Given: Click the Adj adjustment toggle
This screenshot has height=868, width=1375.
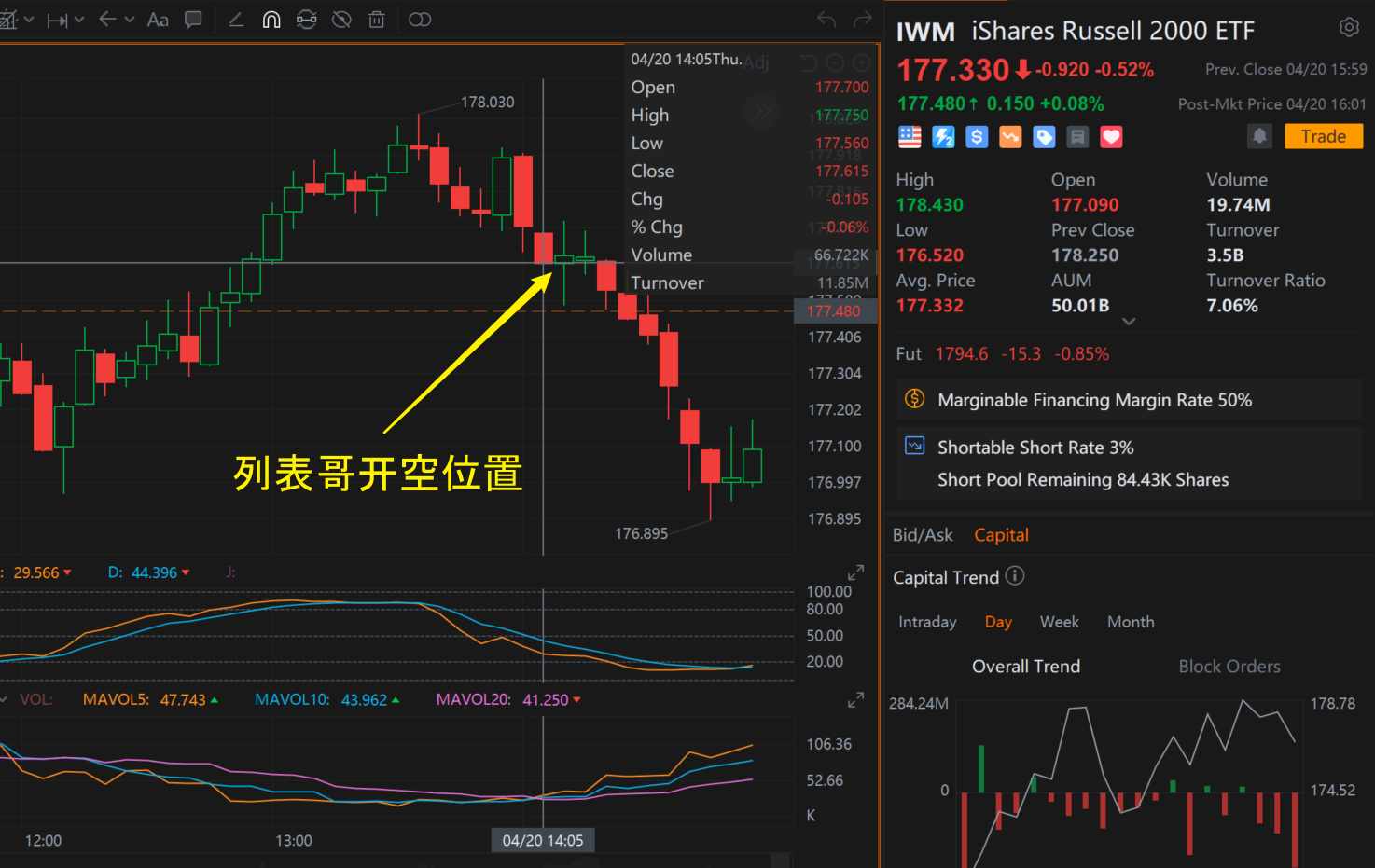Looking at the screenshot, I should pos(757,62).
